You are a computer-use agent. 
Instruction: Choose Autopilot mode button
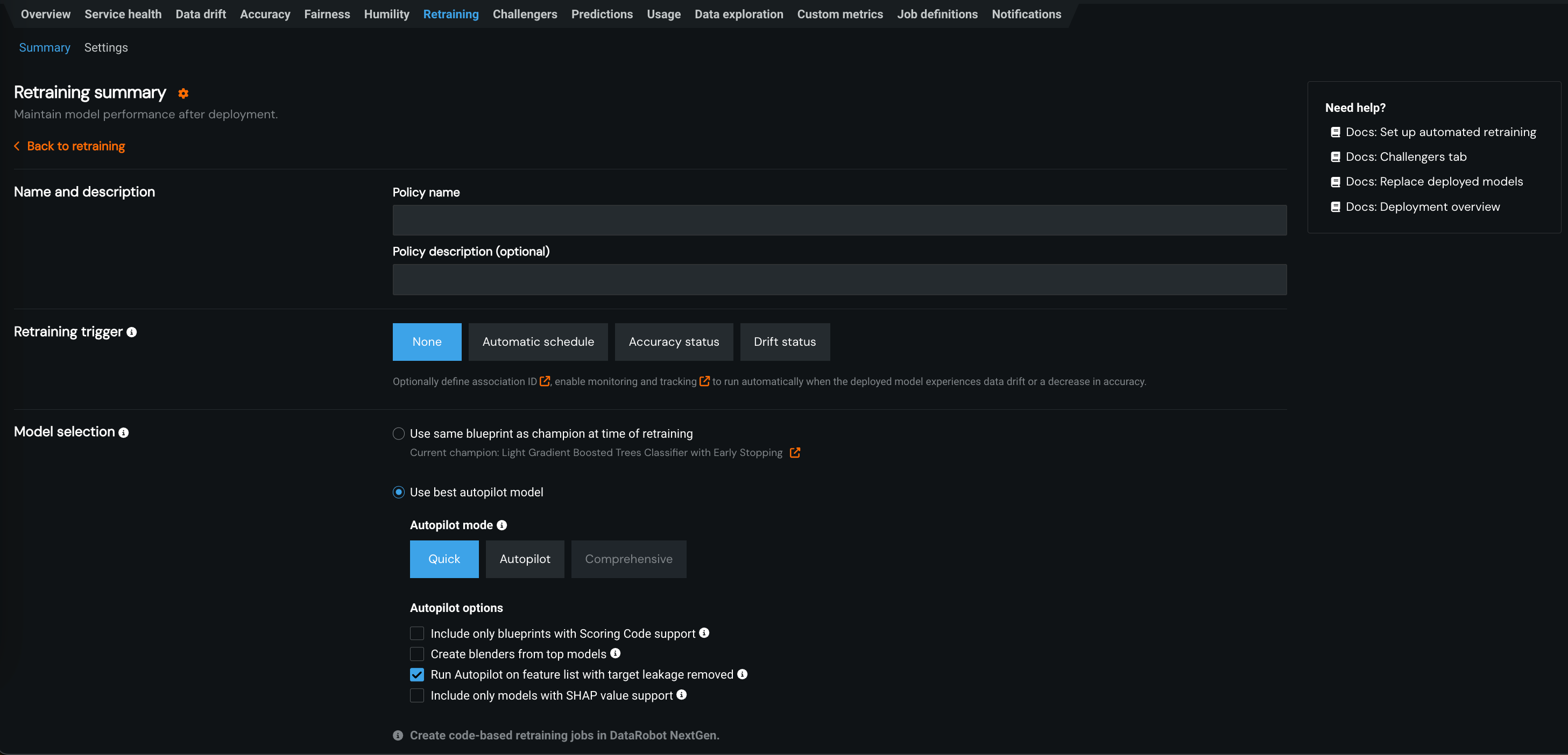pyautogui.click(x=525, y=559)
